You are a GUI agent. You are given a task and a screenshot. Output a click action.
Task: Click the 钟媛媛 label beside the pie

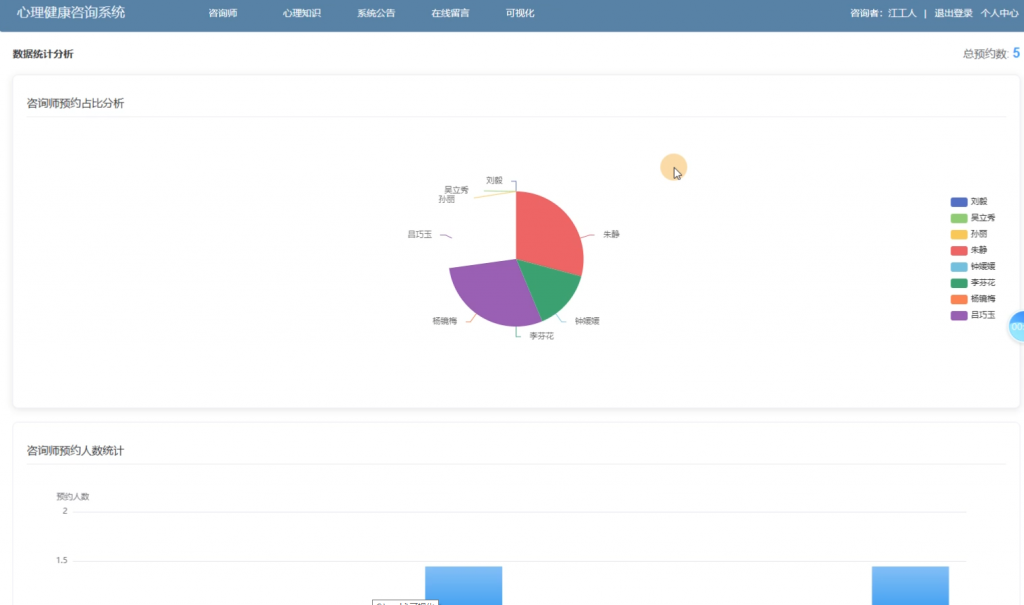tap(587, 321)
